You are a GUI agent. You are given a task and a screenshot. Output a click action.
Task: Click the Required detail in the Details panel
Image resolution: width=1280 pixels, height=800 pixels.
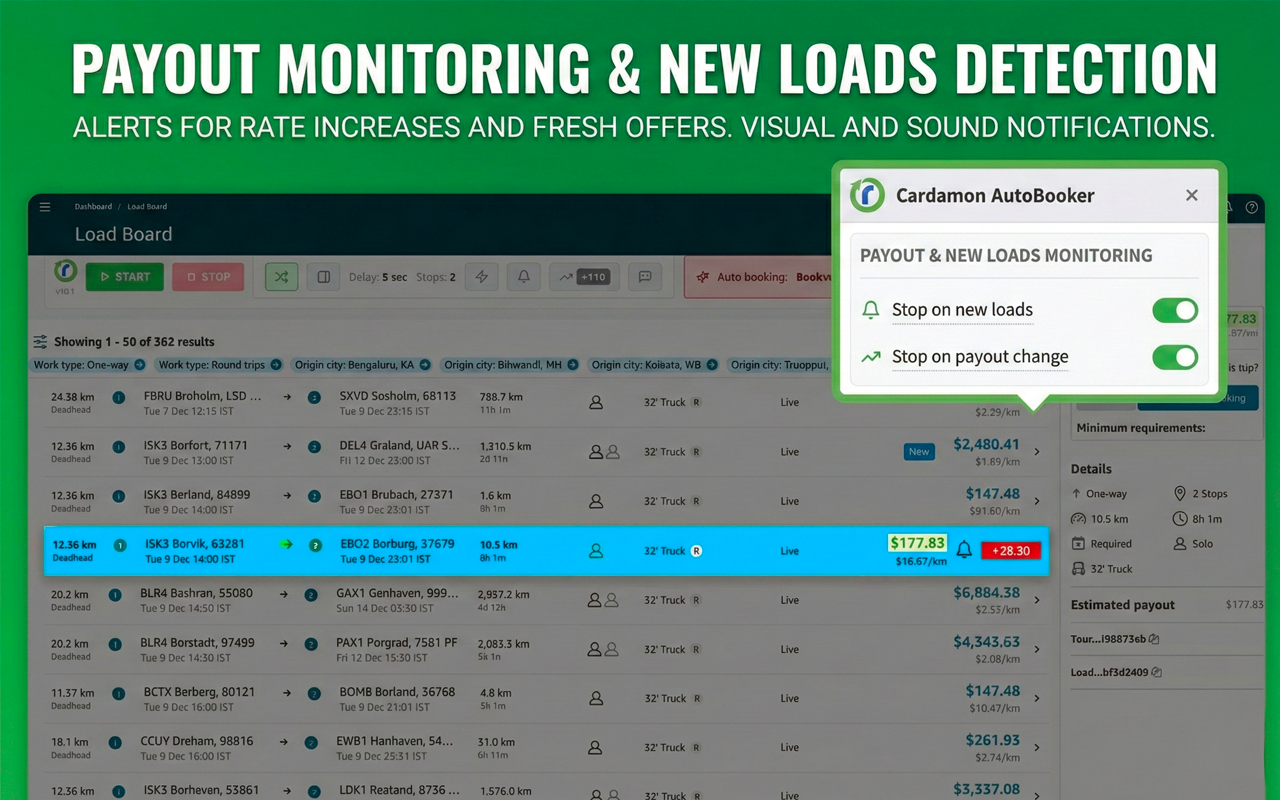pyautogui.click(x=1102, y=544)
